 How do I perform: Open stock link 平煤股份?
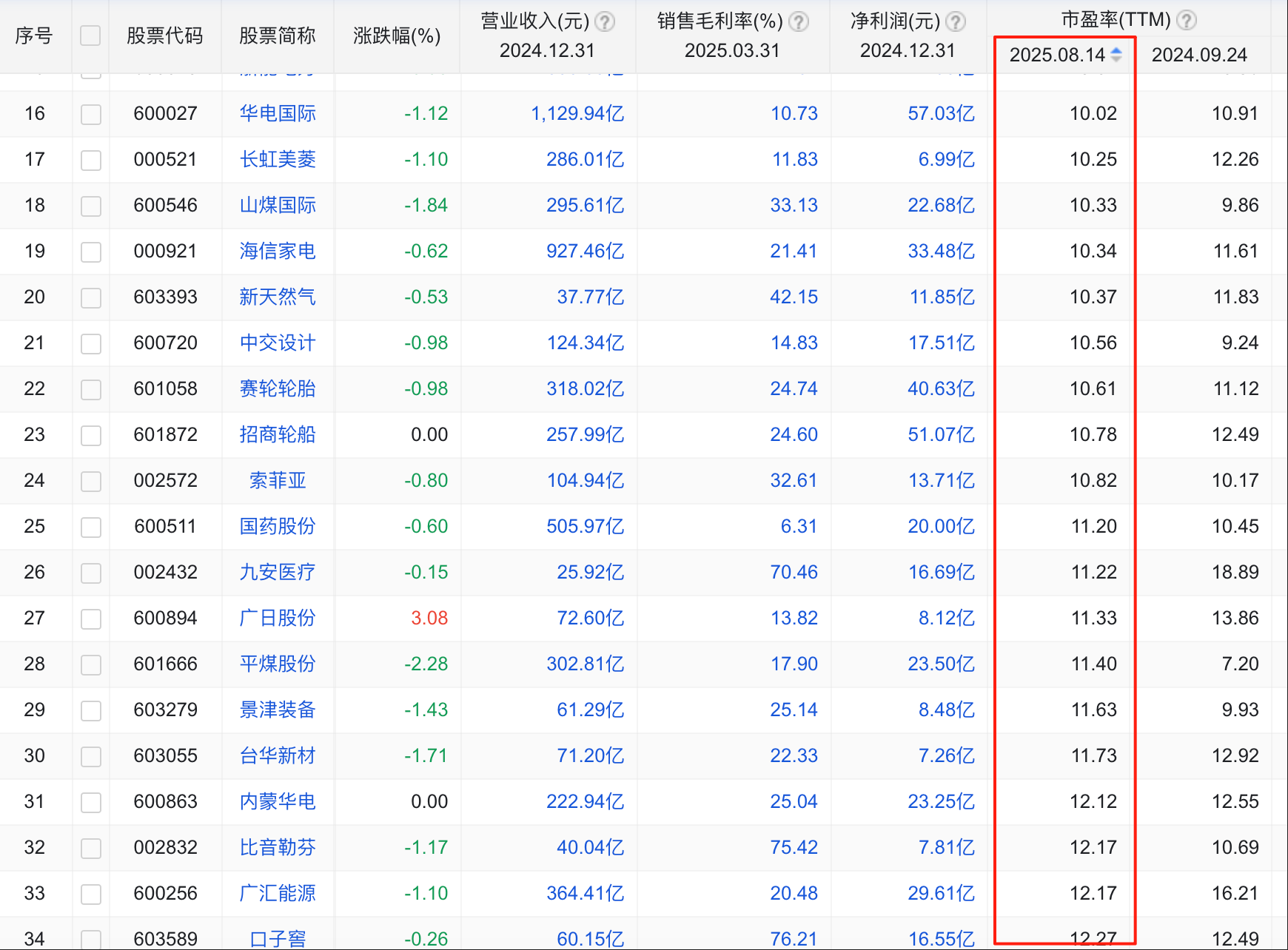click(278, 664)
